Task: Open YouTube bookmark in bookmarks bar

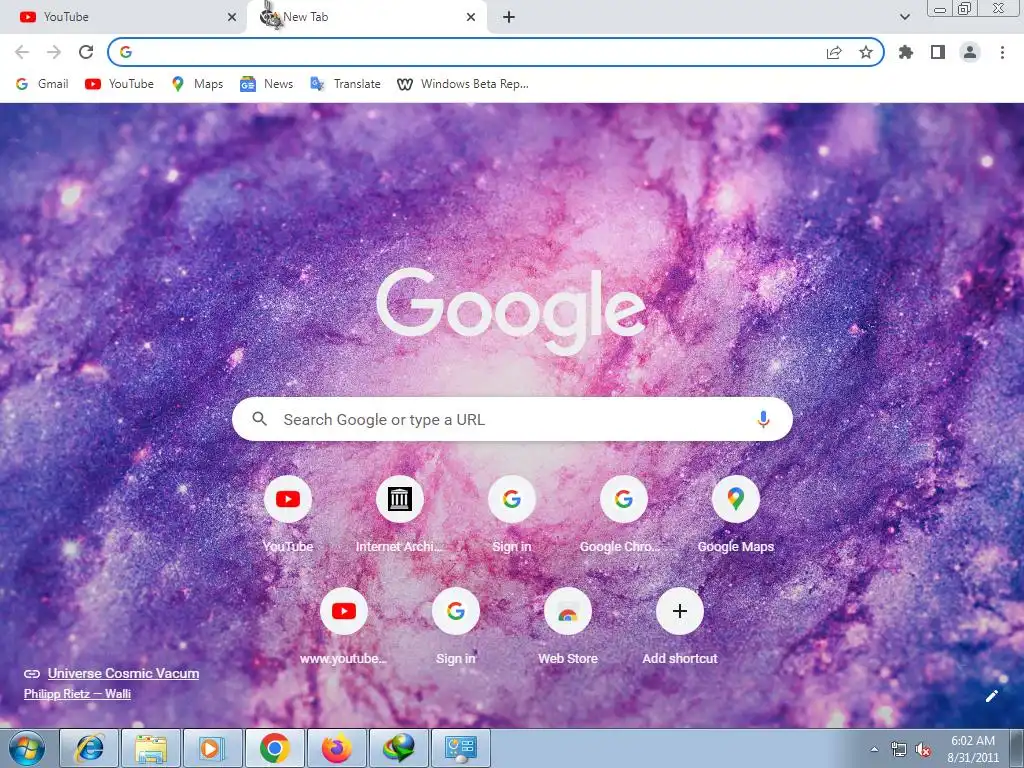Action: click(x=120, y=84)
